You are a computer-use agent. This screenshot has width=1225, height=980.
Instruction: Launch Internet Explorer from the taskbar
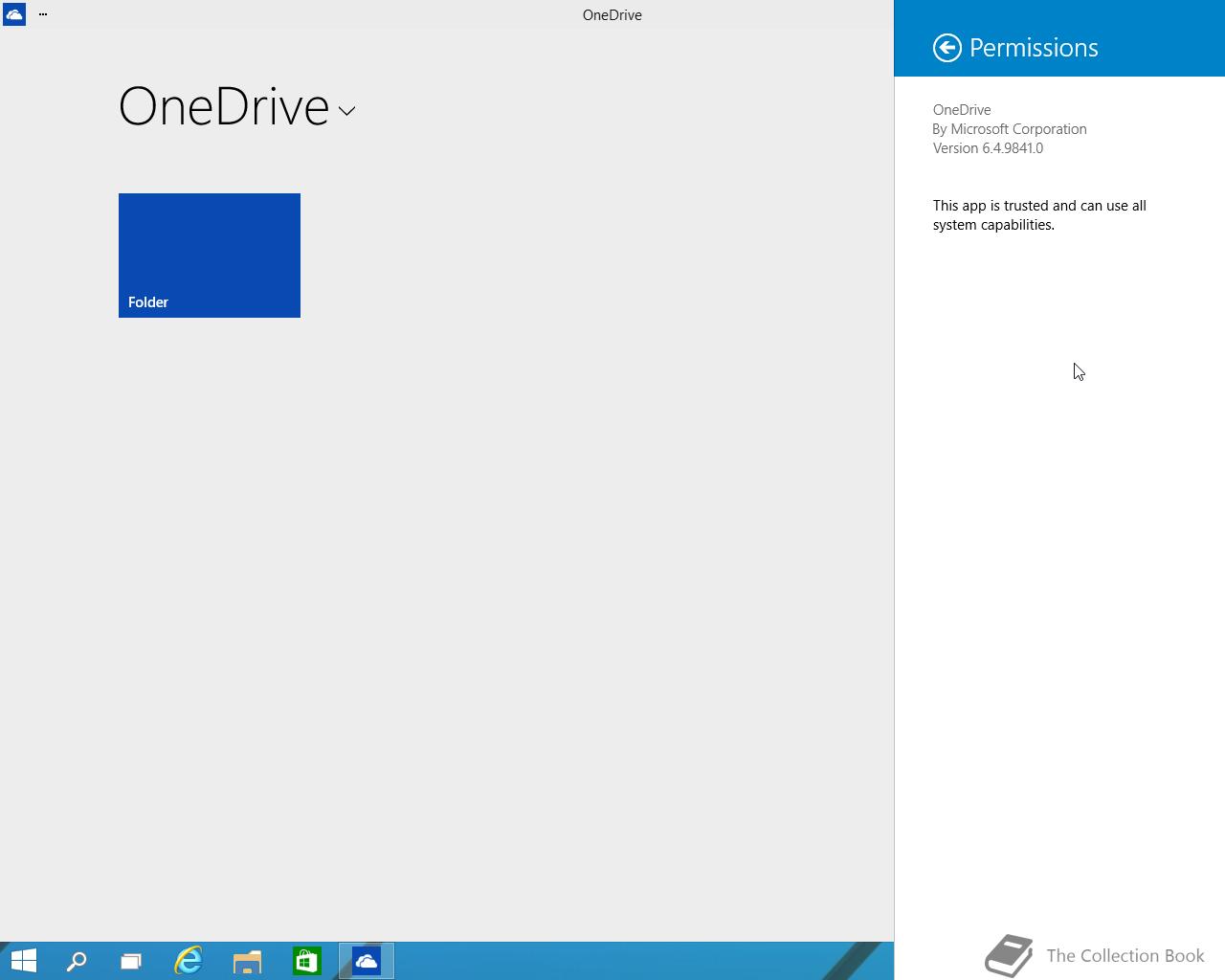pyautogui.click(x=189, y=961)
